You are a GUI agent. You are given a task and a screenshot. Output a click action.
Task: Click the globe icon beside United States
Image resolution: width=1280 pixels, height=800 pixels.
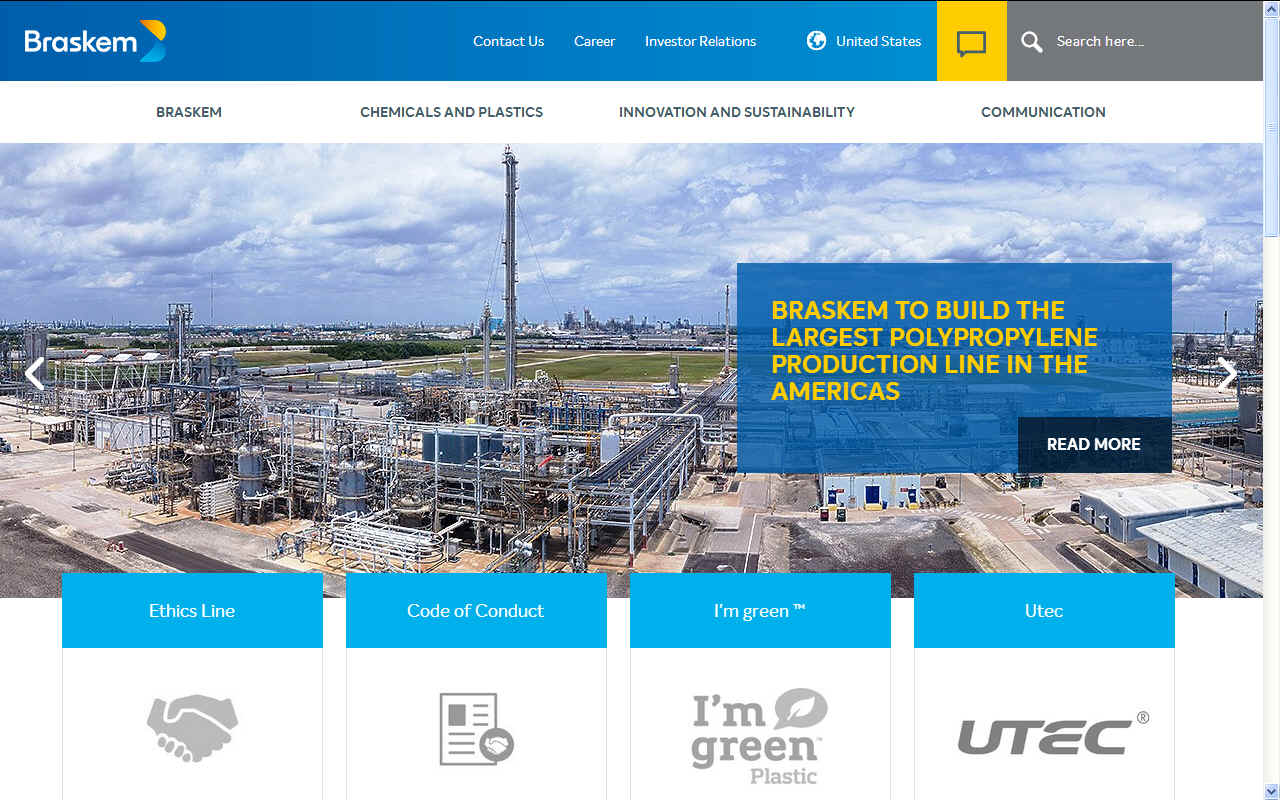(x=816, y=41)
